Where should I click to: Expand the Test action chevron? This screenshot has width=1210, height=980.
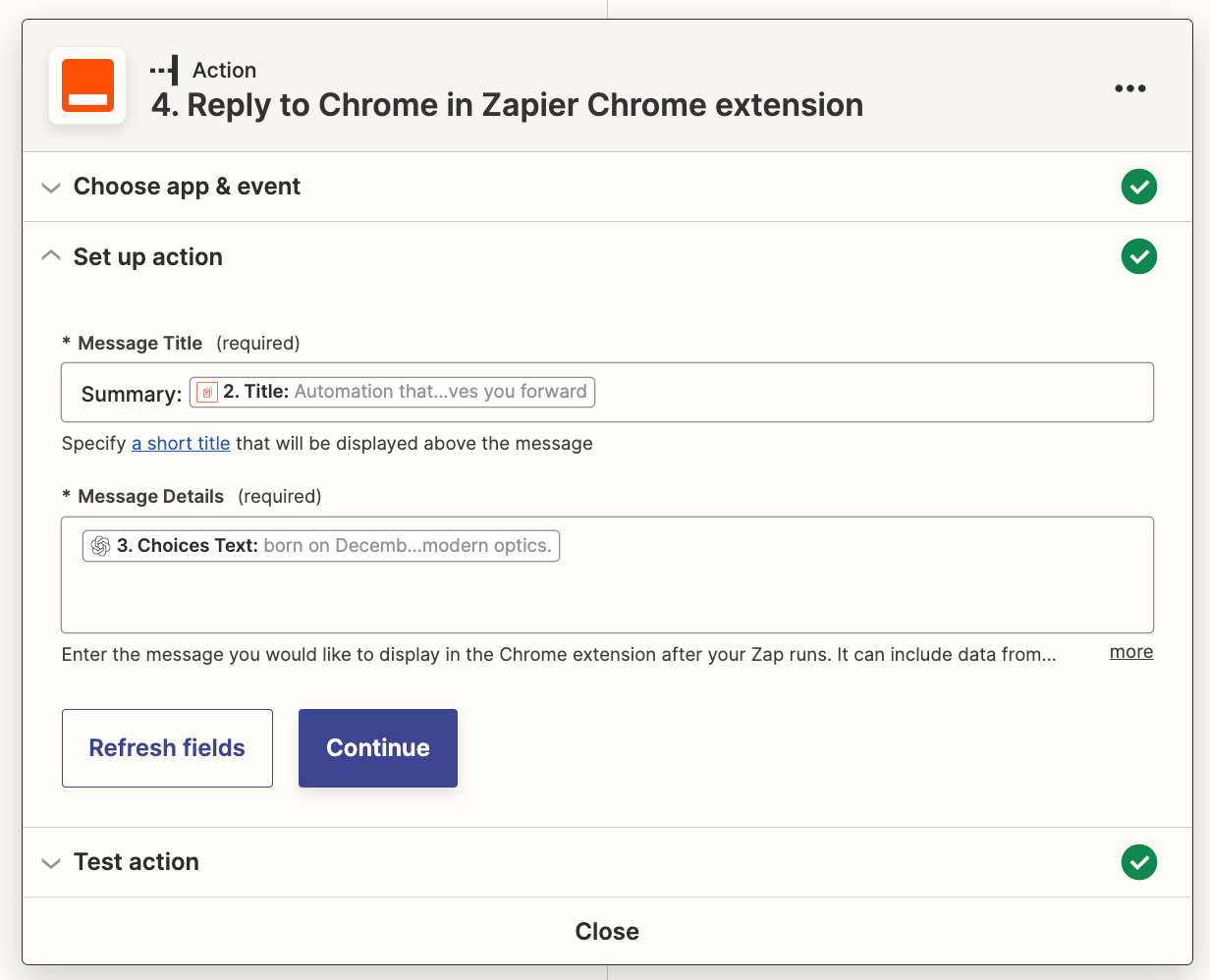(51, 863)
